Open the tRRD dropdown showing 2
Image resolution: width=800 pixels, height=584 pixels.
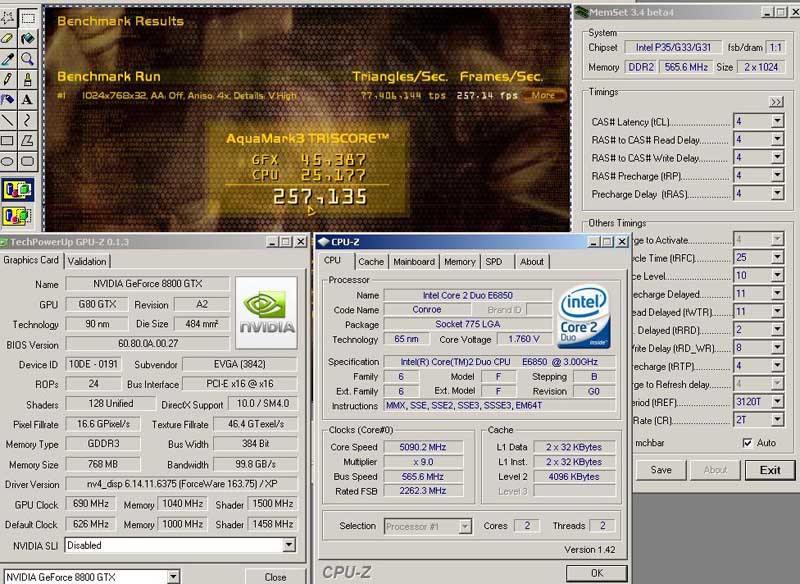pyautogui.click(x=777, y=329)
